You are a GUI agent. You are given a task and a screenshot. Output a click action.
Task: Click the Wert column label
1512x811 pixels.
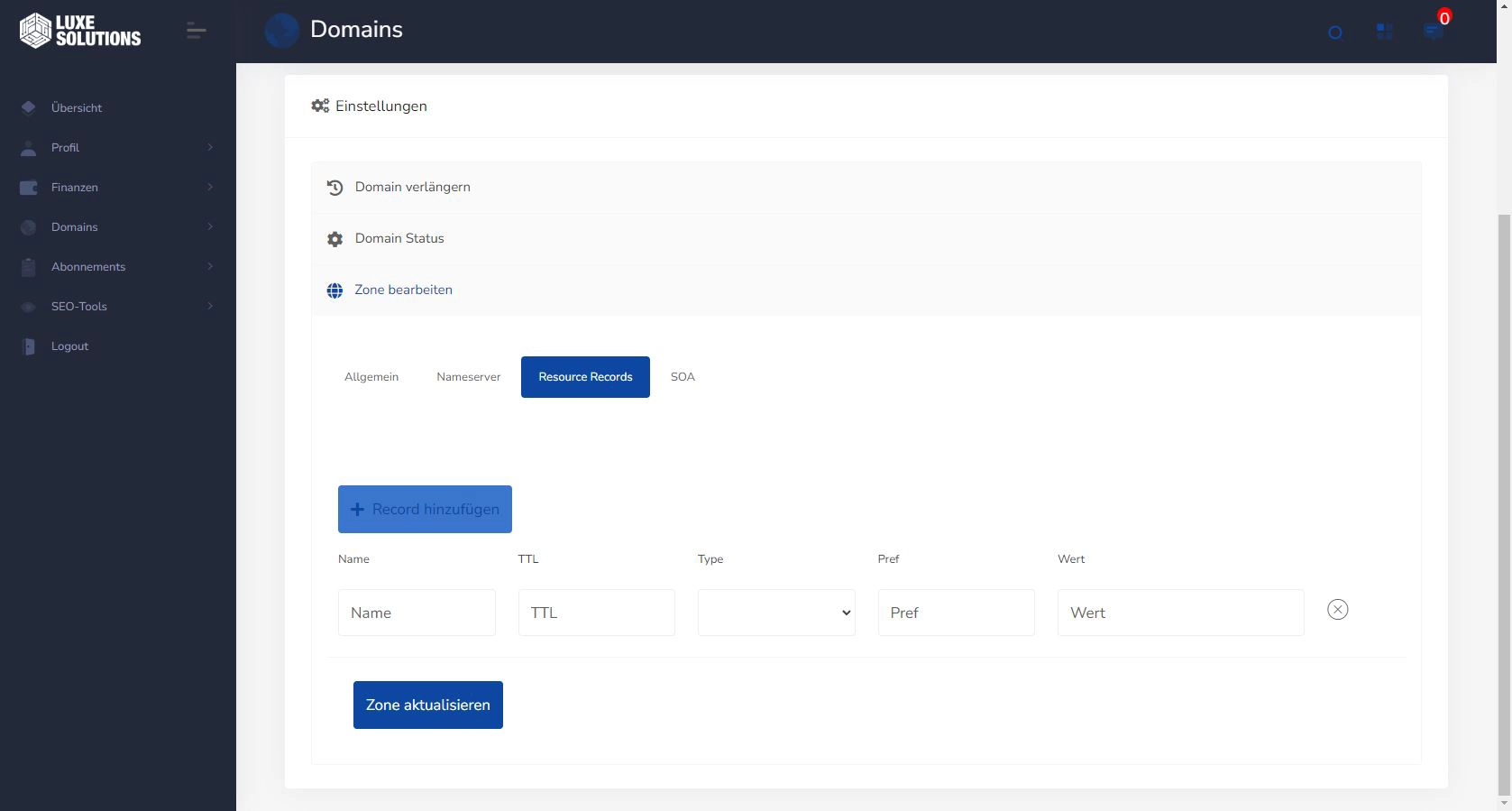[1071, 559]
